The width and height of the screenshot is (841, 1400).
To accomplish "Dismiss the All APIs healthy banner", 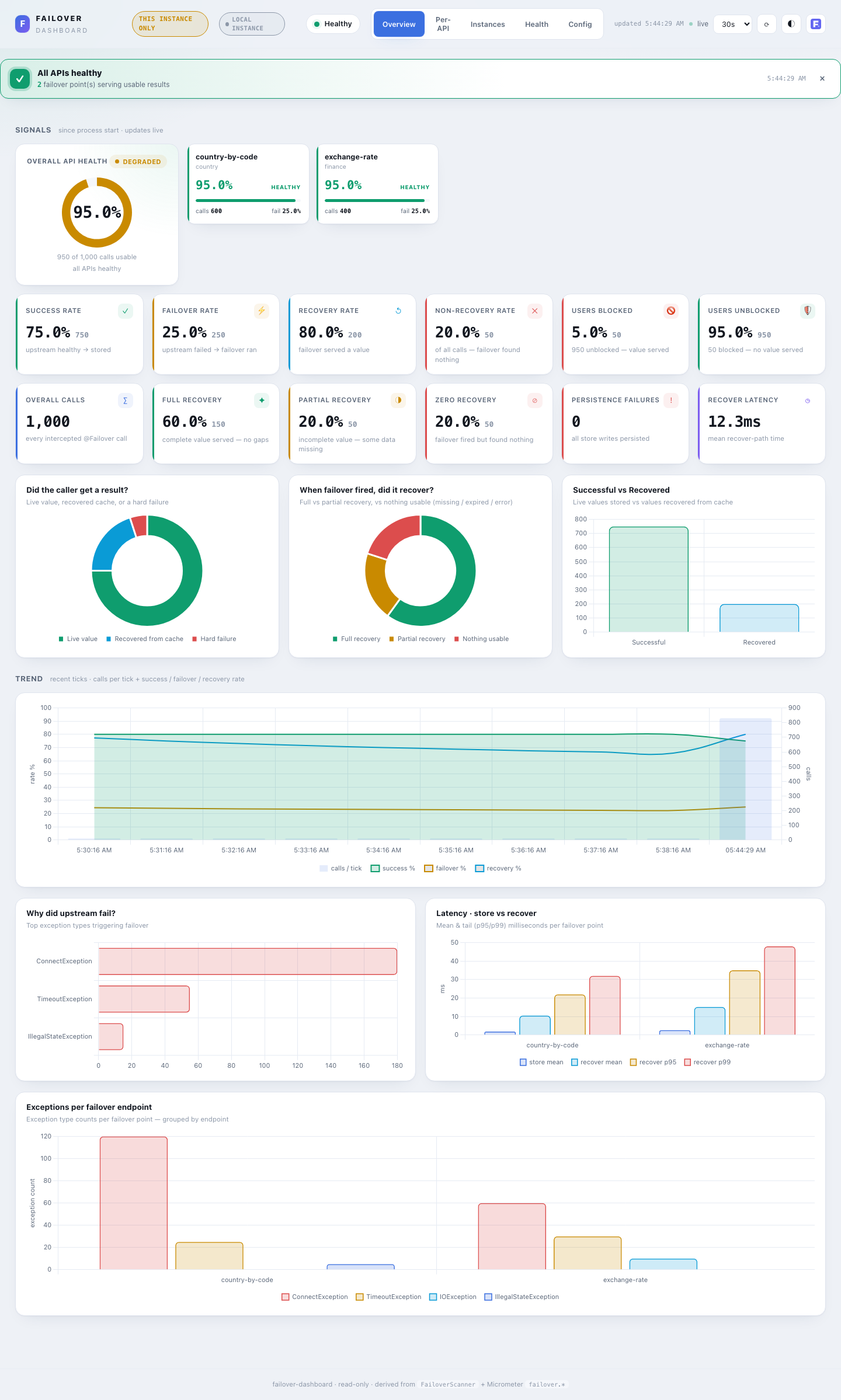I will coord(822,79).
